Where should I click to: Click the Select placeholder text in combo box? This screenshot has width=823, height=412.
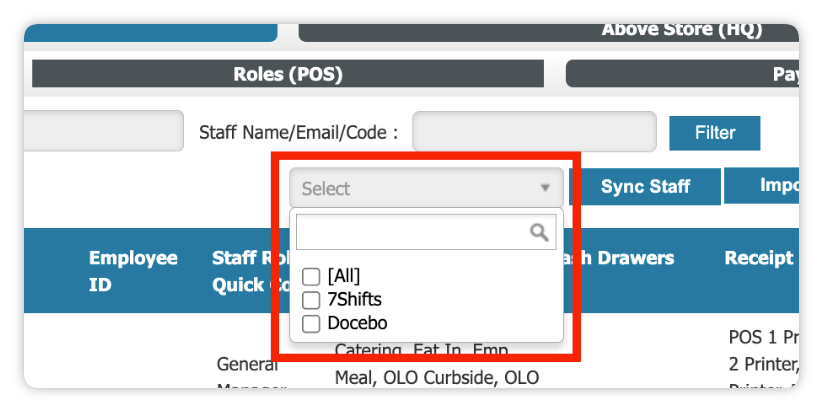[326, 188]
